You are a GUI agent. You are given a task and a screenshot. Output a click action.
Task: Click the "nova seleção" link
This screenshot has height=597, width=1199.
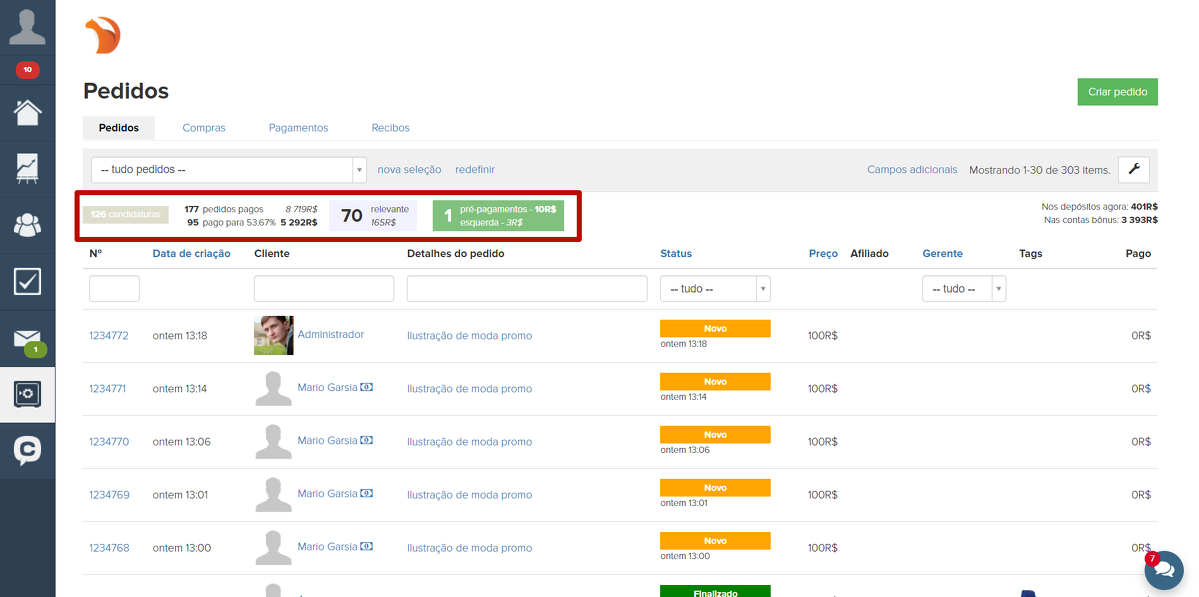pos(409,170)
